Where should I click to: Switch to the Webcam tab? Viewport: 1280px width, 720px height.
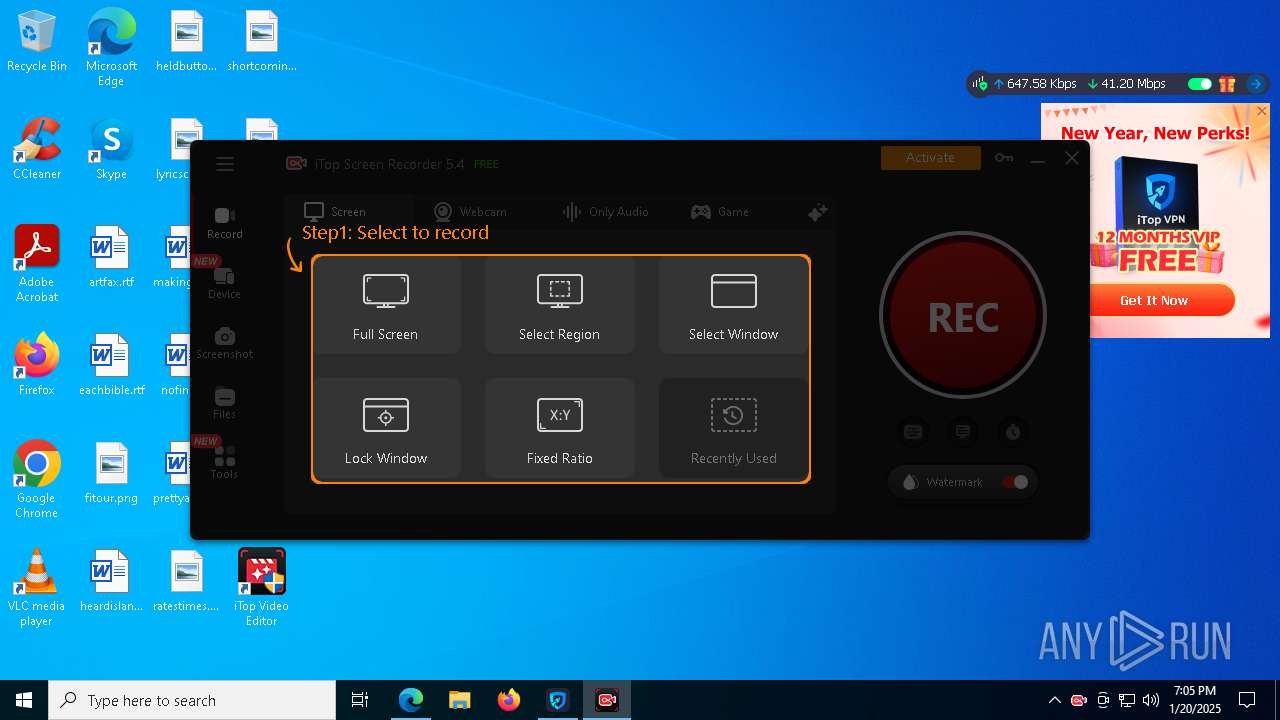[470, 212]
